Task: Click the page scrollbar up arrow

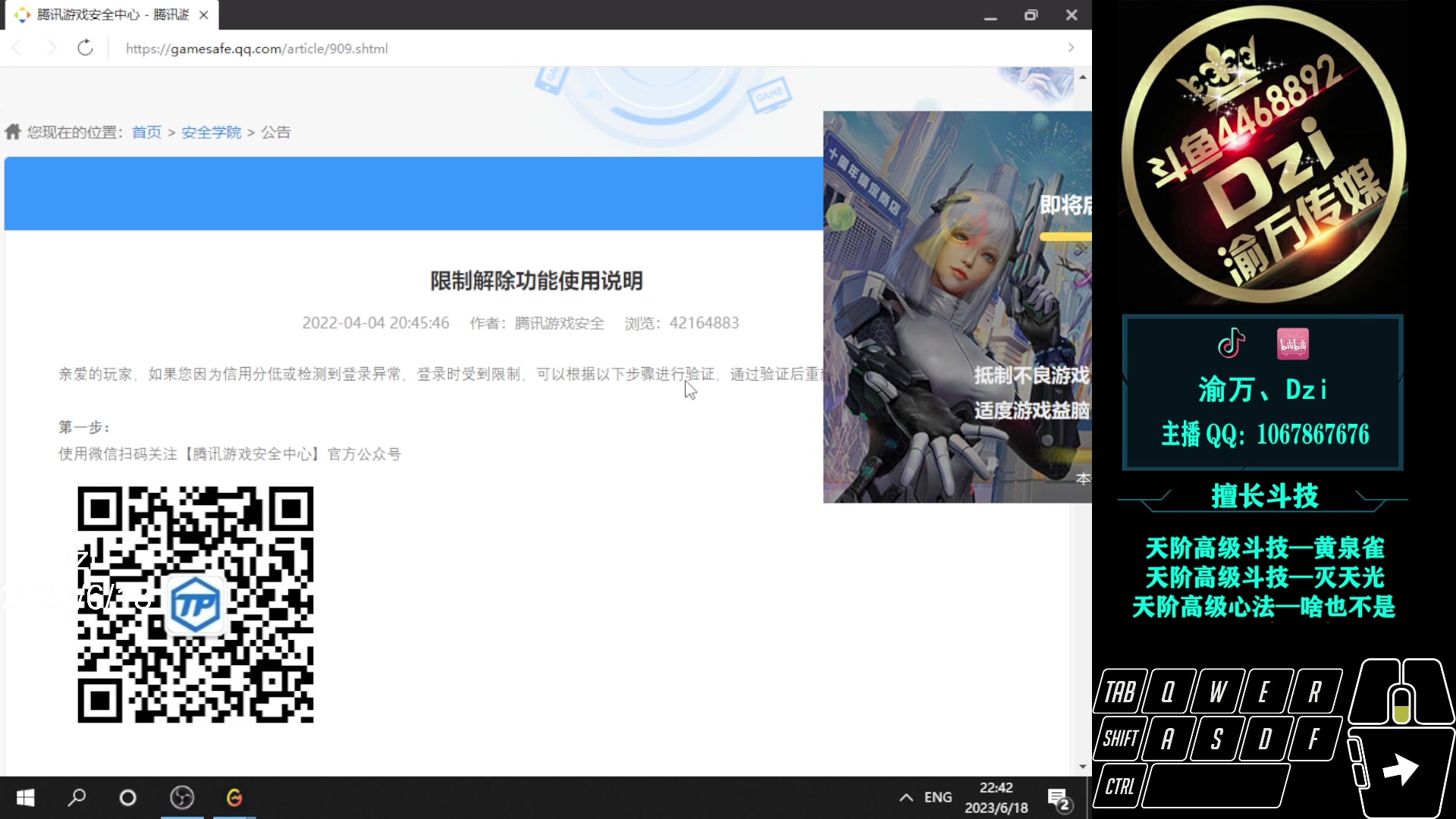Action: pos(1083,77)
